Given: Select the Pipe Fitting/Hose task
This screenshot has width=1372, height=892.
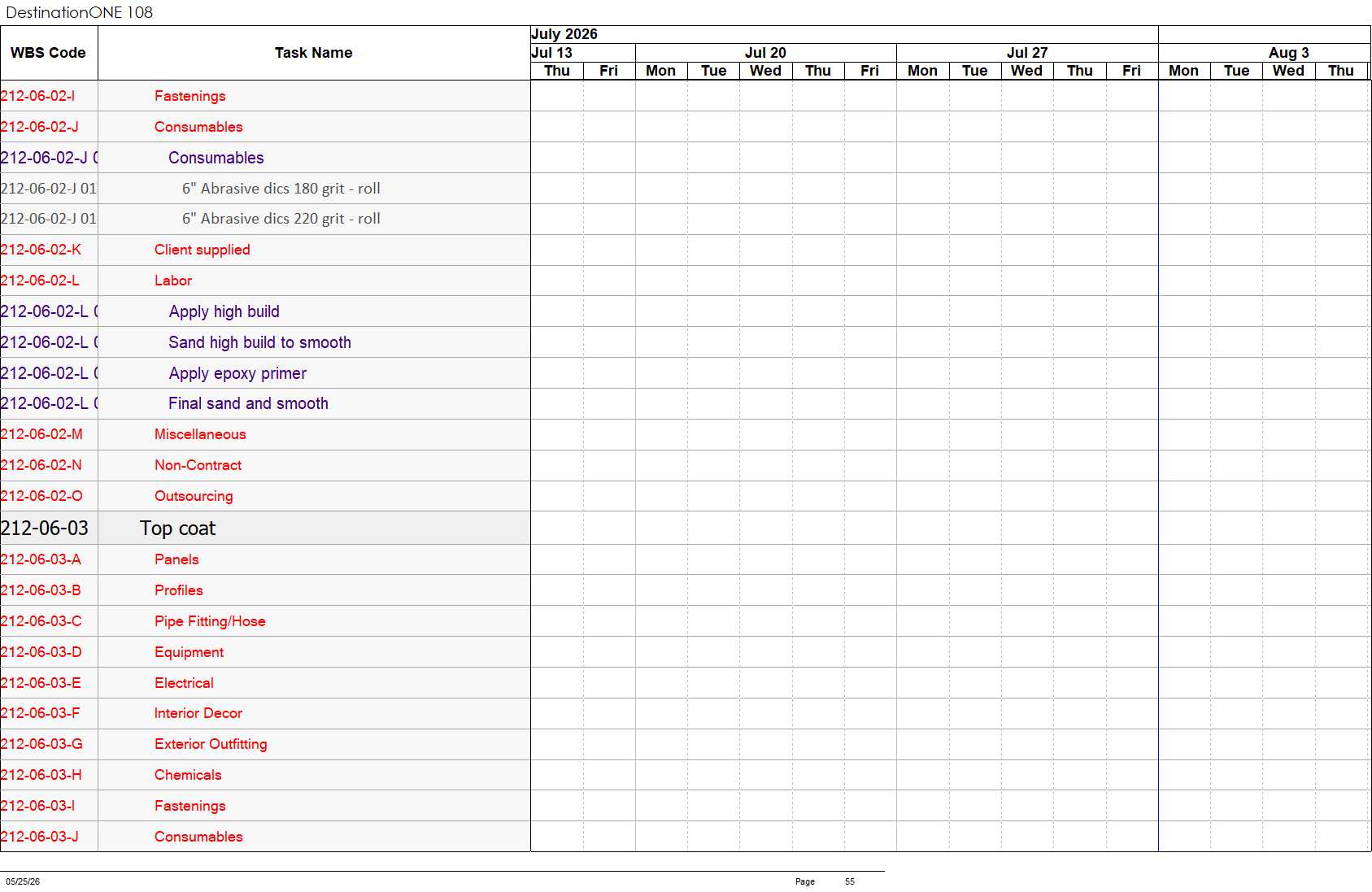Looking at the screenshot, I should tap(210, 621).
